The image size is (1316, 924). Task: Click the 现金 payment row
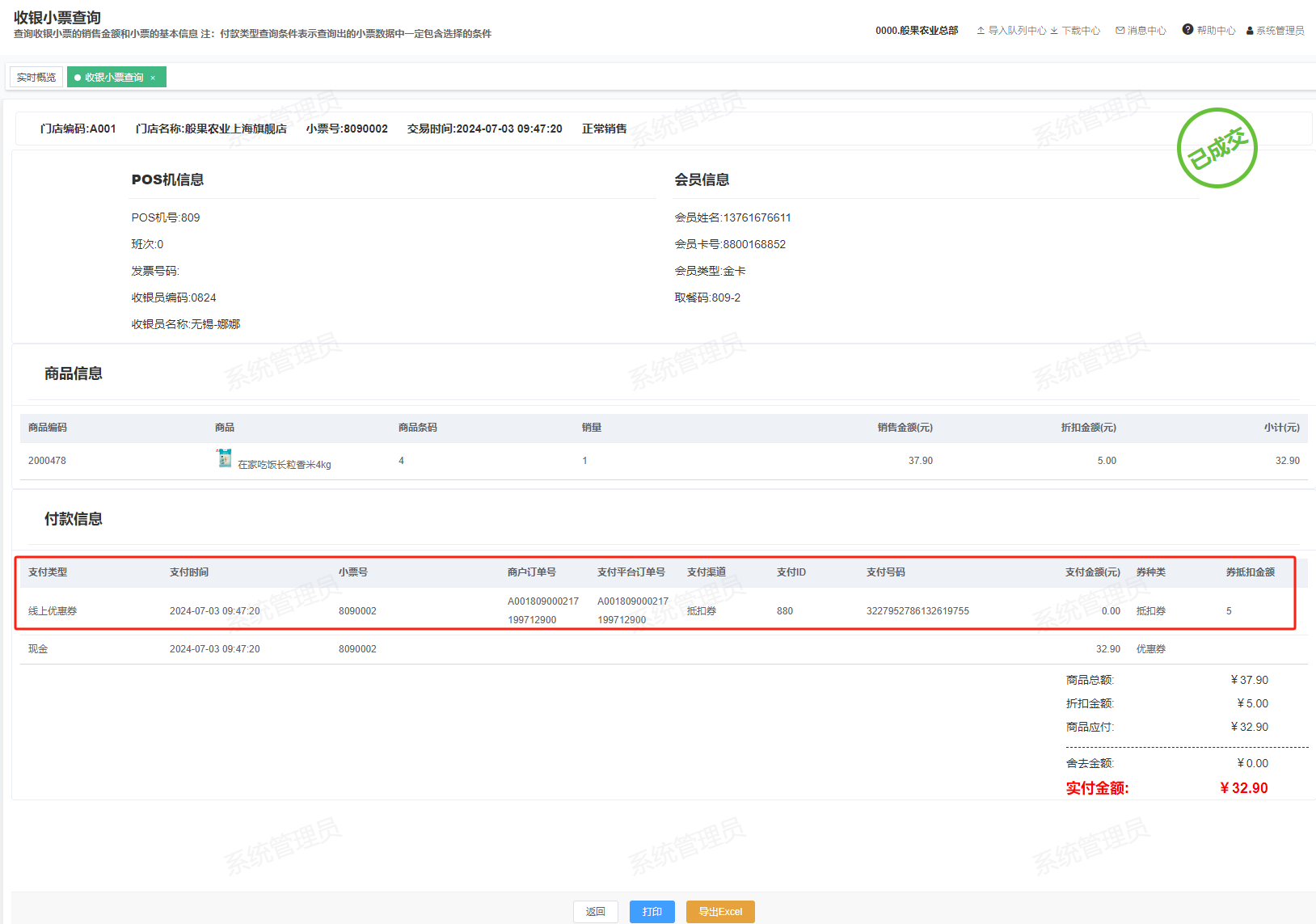[x=38, y=649]
